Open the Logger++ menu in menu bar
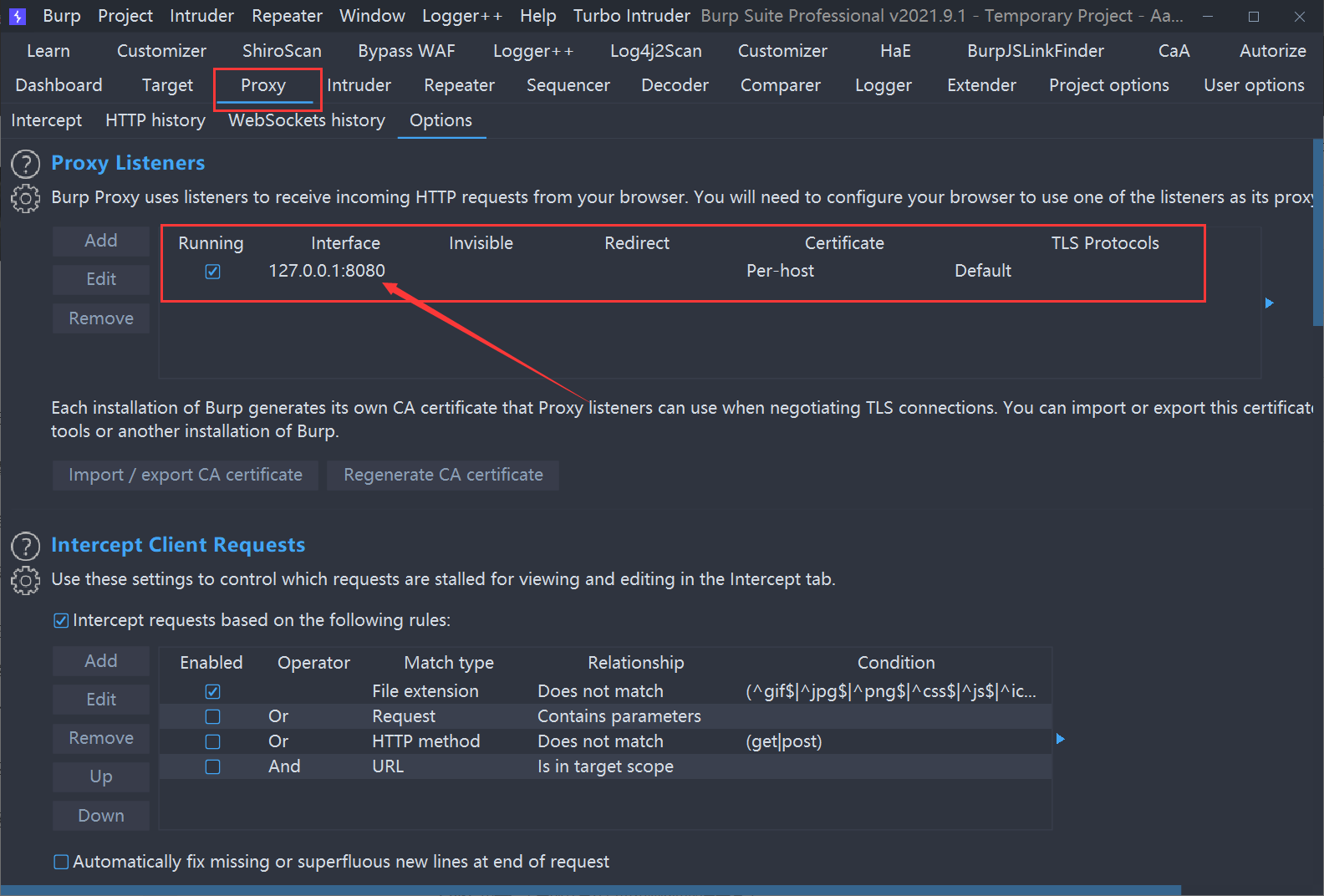This screenshot has height=896, width=1324. coord(462,16)
